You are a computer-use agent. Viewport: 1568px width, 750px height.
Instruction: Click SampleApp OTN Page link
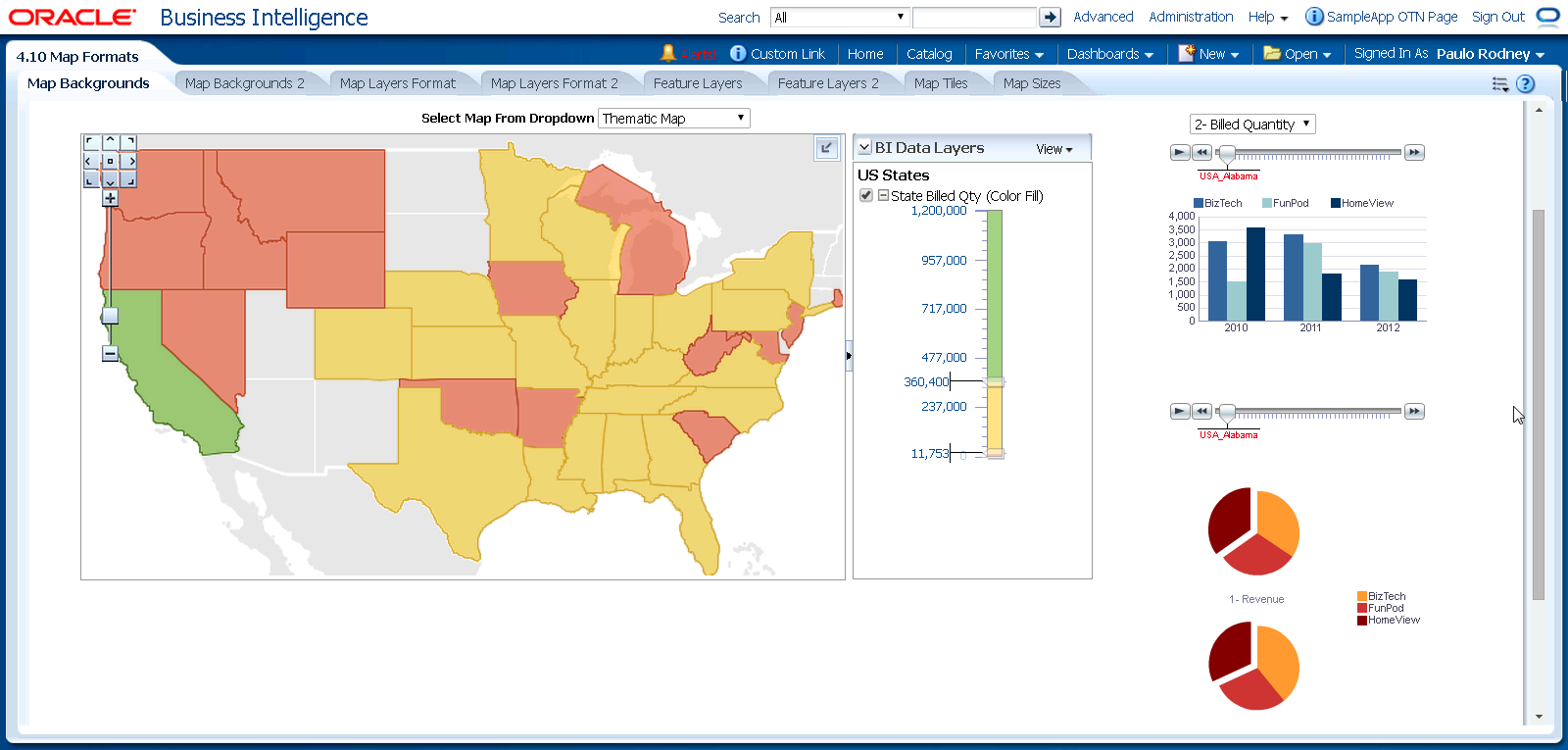tap(1392, 17)
